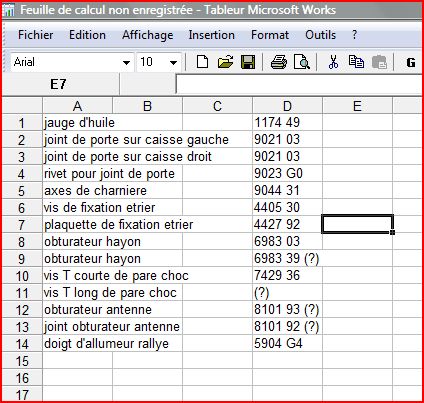Open the Format menu
Screen dimensions: 424x403
(270, 35)
